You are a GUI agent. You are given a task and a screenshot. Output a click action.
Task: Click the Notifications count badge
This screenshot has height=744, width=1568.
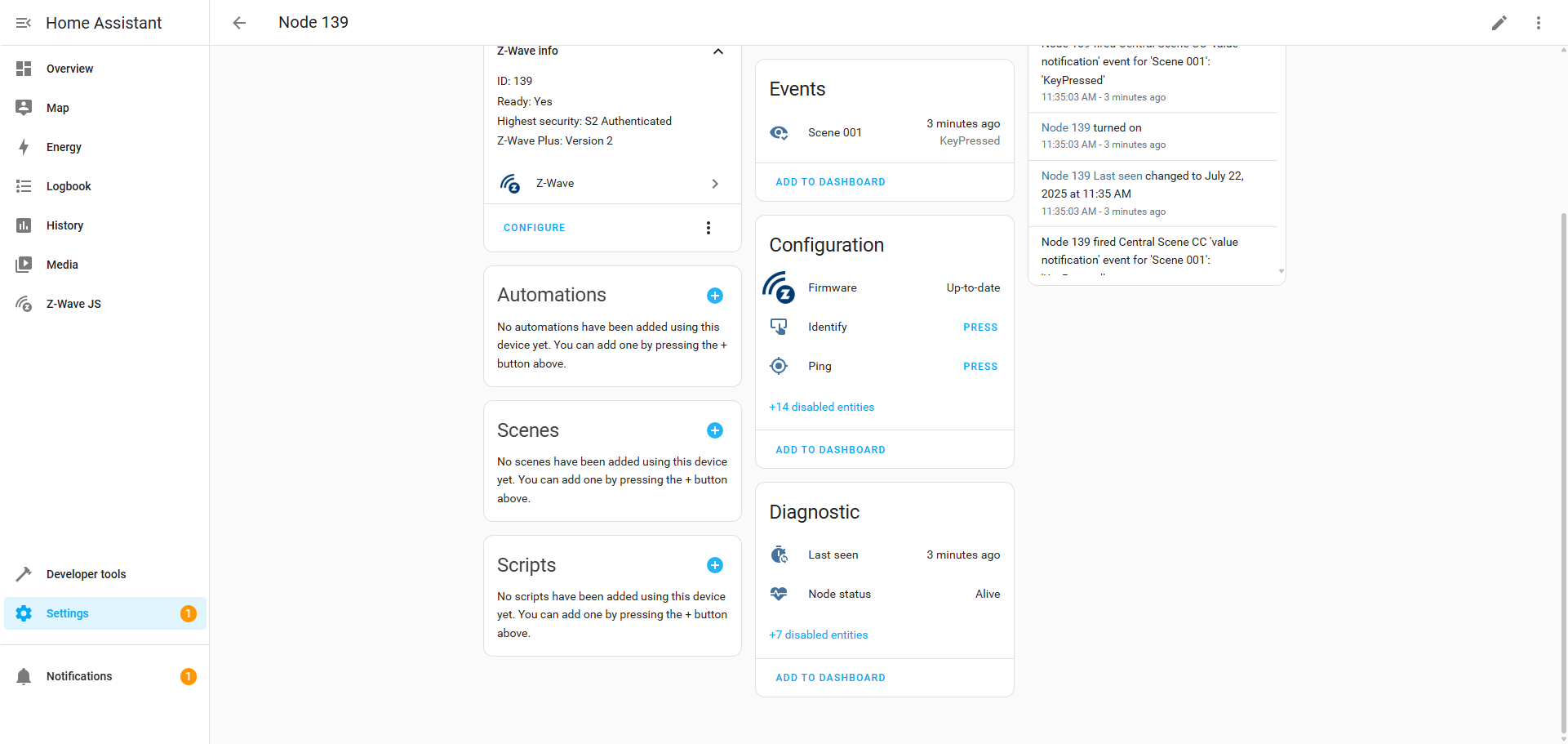[x=189, y=676]
